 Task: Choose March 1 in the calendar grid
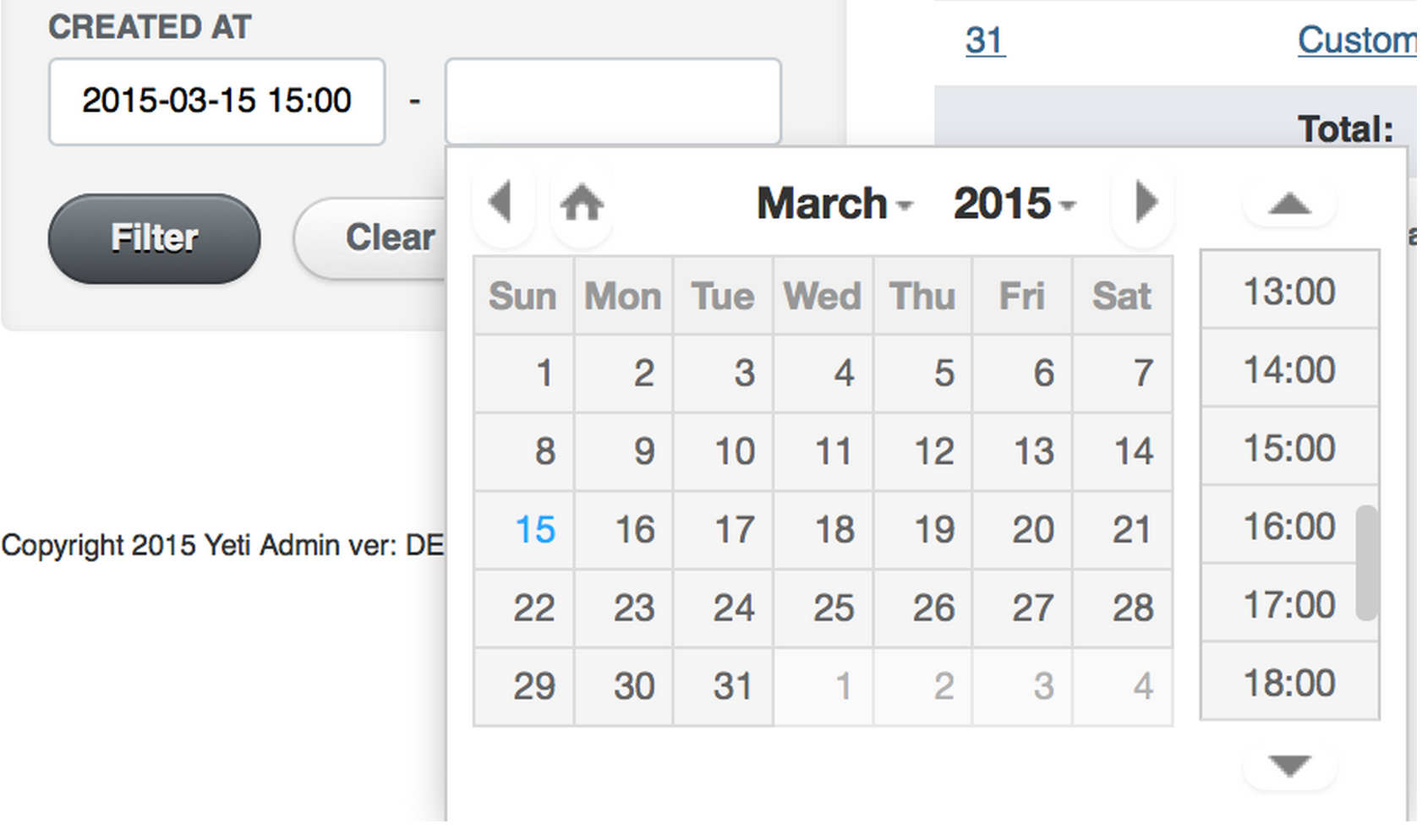(x=545, y=374)
